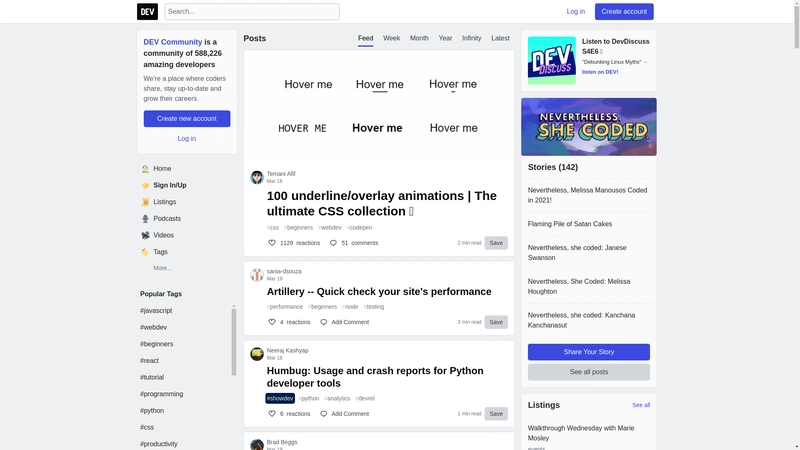
Task: Click the DevDiscuss podcast artwork
Action: point(552,60)
